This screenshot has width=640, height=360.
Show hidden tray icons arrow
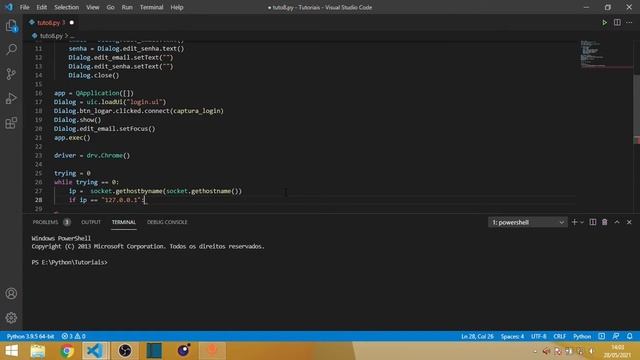pos(535,351)
